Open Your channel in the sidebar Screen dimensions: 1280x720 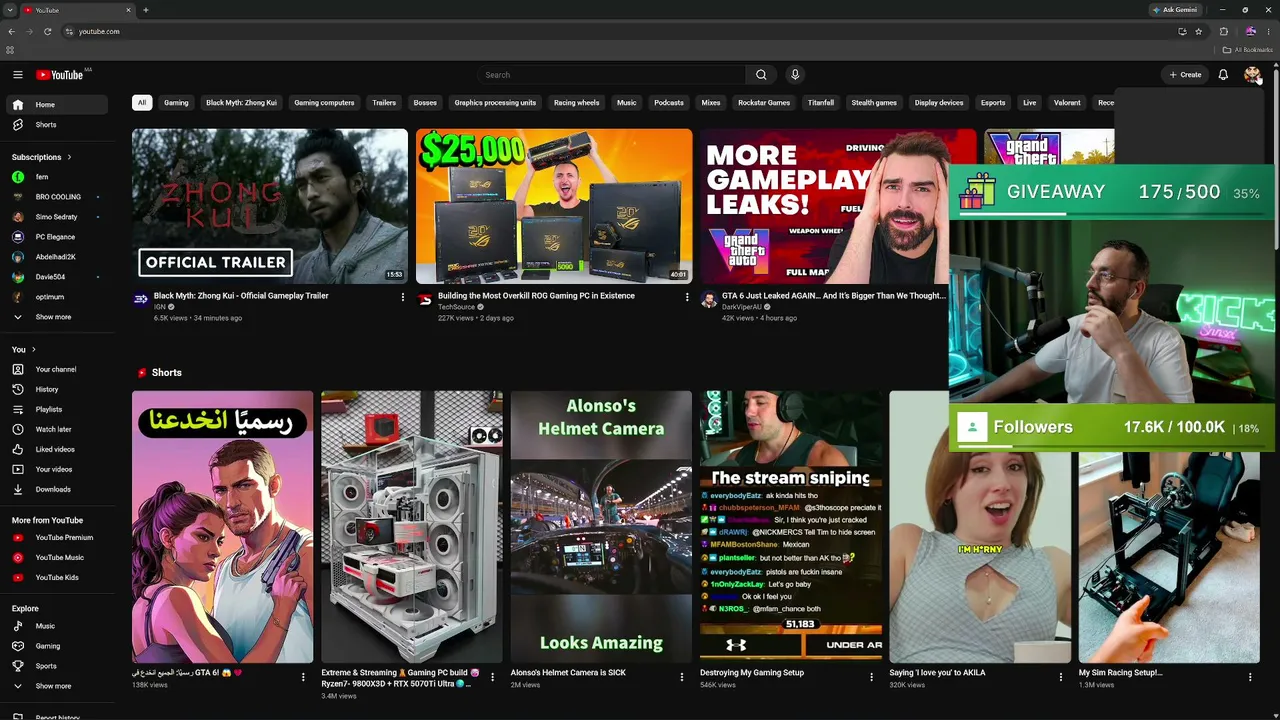point(56,369)
